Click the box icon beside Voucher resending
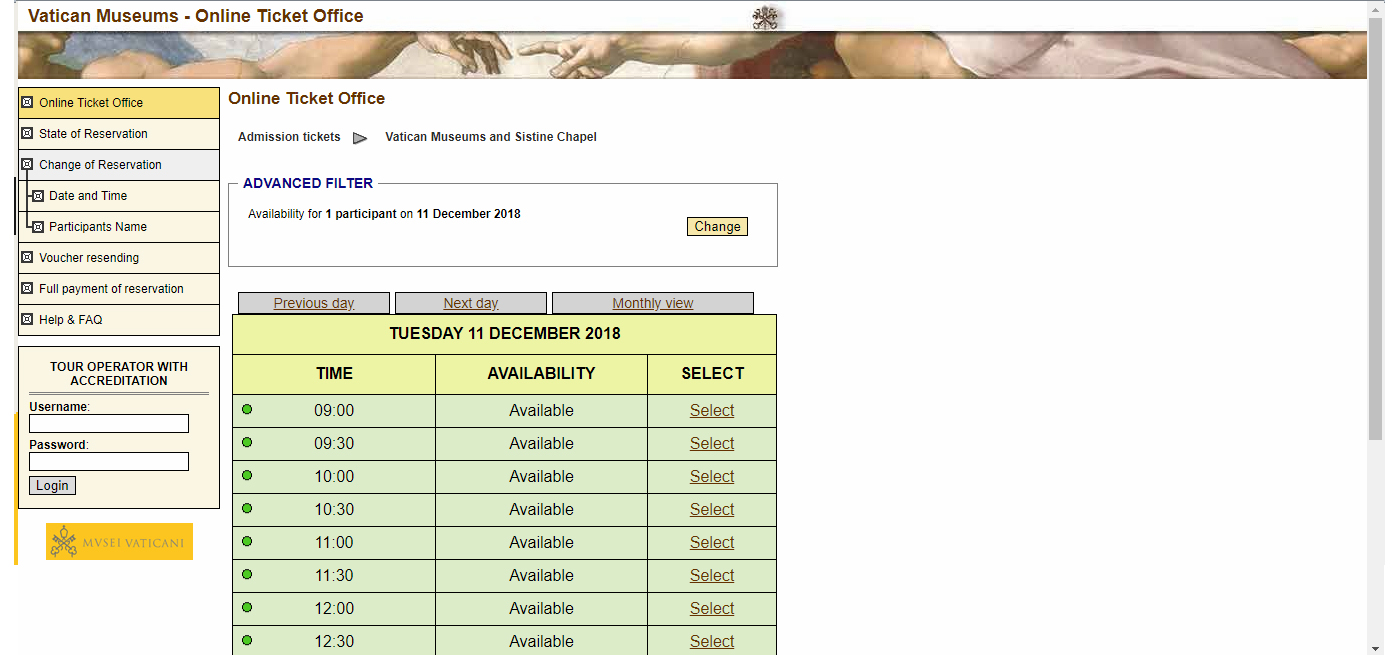Image resolution: width=1400 pixels, height=655 pixels. coord(27,257)
